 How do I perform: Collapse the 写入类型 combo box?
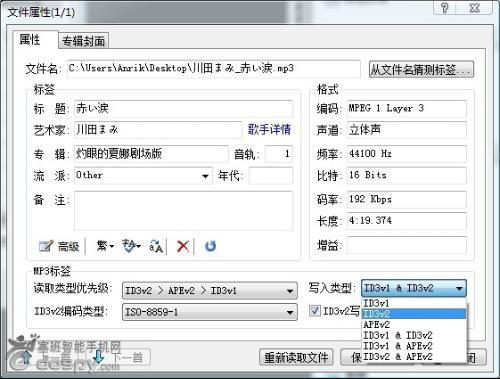tap(459, 288)
